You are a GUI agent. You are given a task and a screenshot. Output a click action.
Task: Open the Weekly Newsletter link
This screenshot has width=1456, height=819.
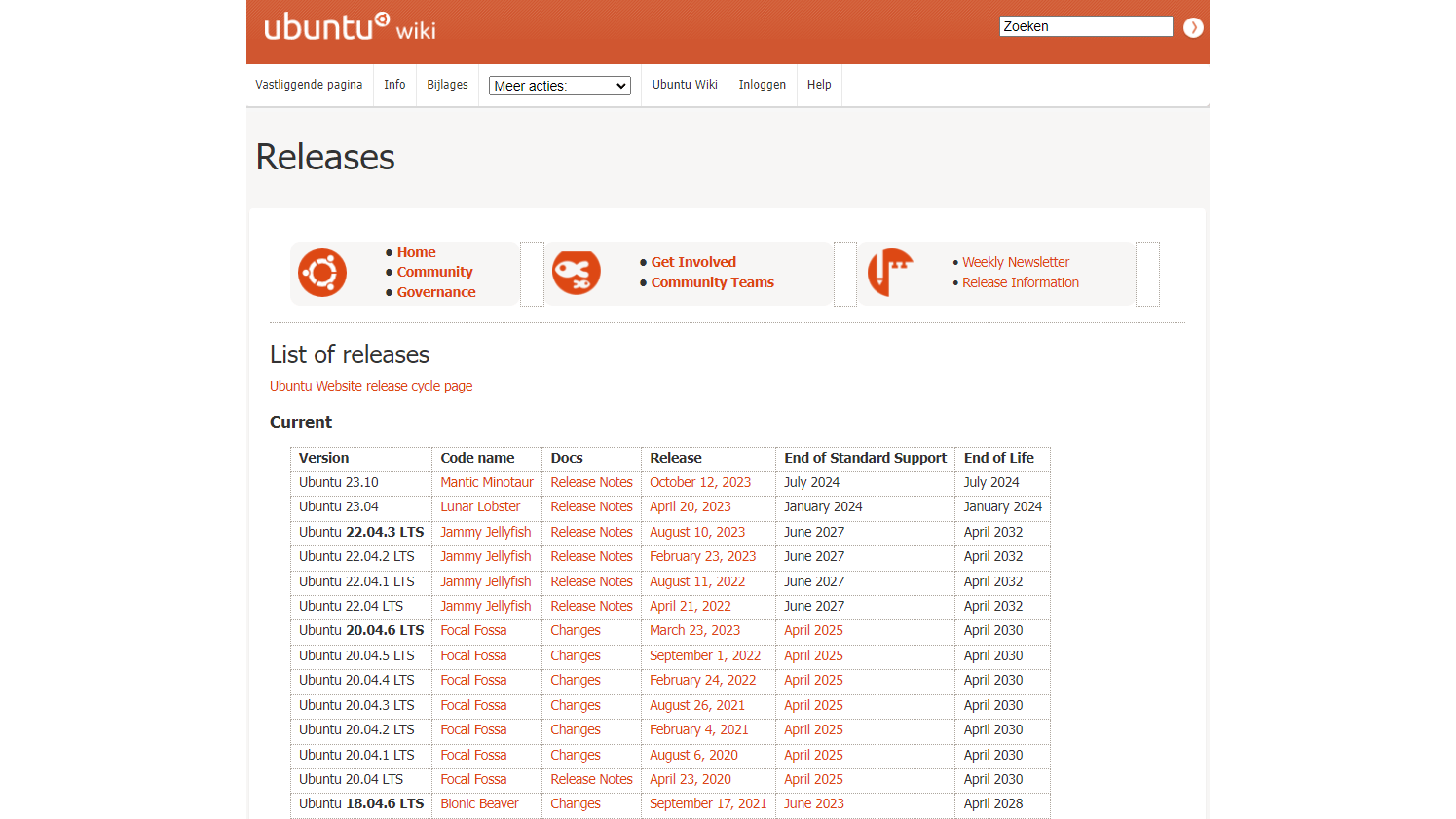[1016, 262]
